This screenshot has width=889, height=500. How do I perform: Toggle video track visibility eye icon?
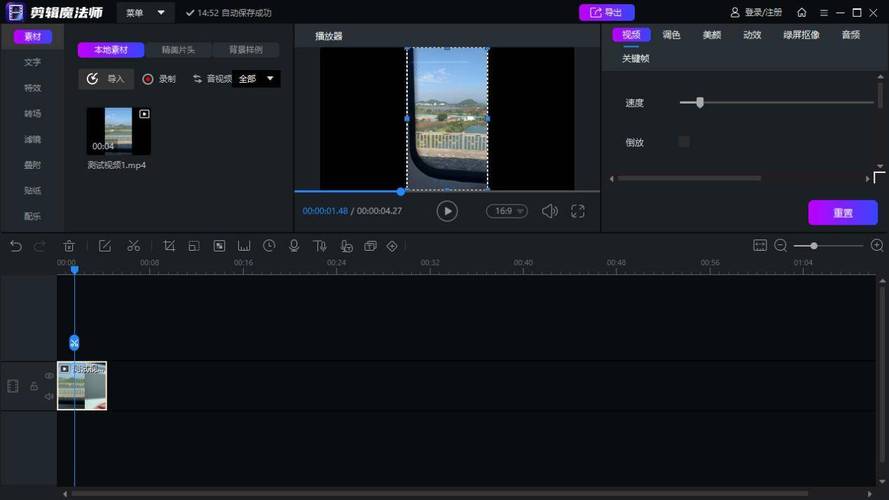49,375
